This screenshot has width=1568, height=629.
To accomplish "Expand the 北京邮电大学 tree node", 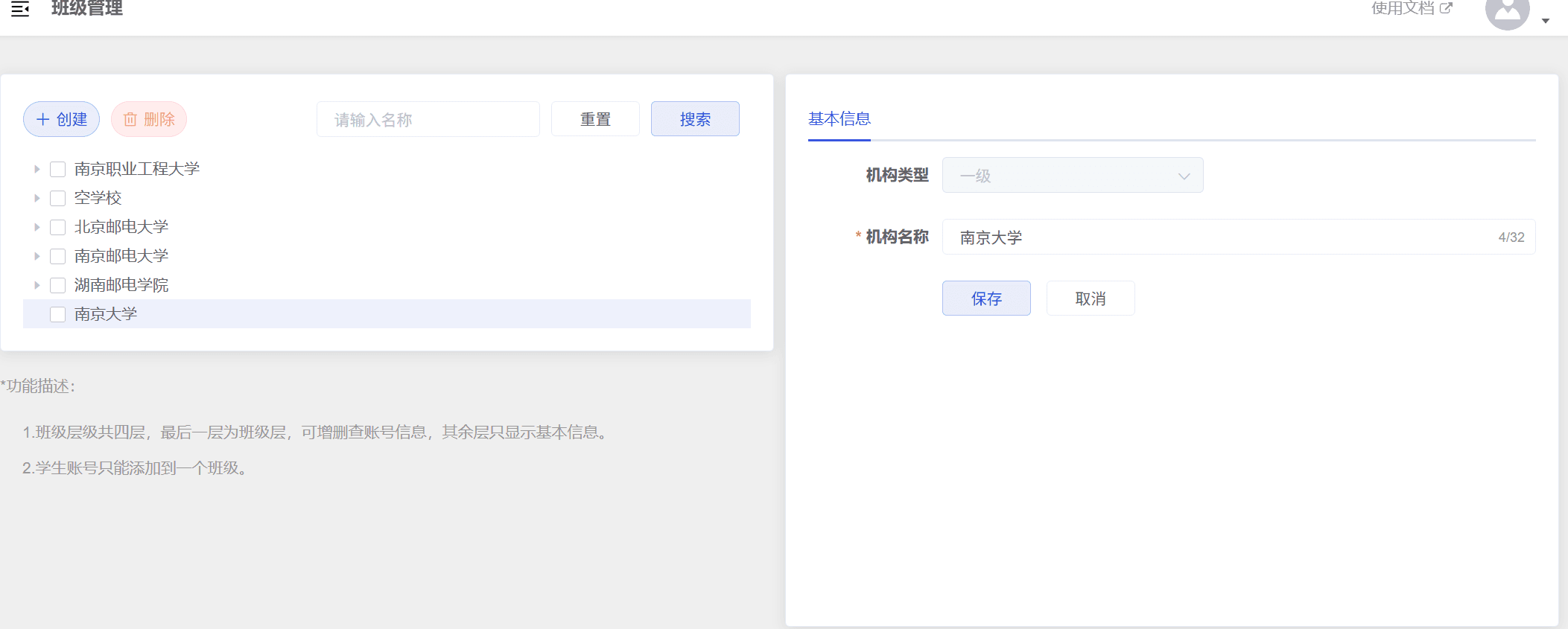I will (x=36, y=227).
